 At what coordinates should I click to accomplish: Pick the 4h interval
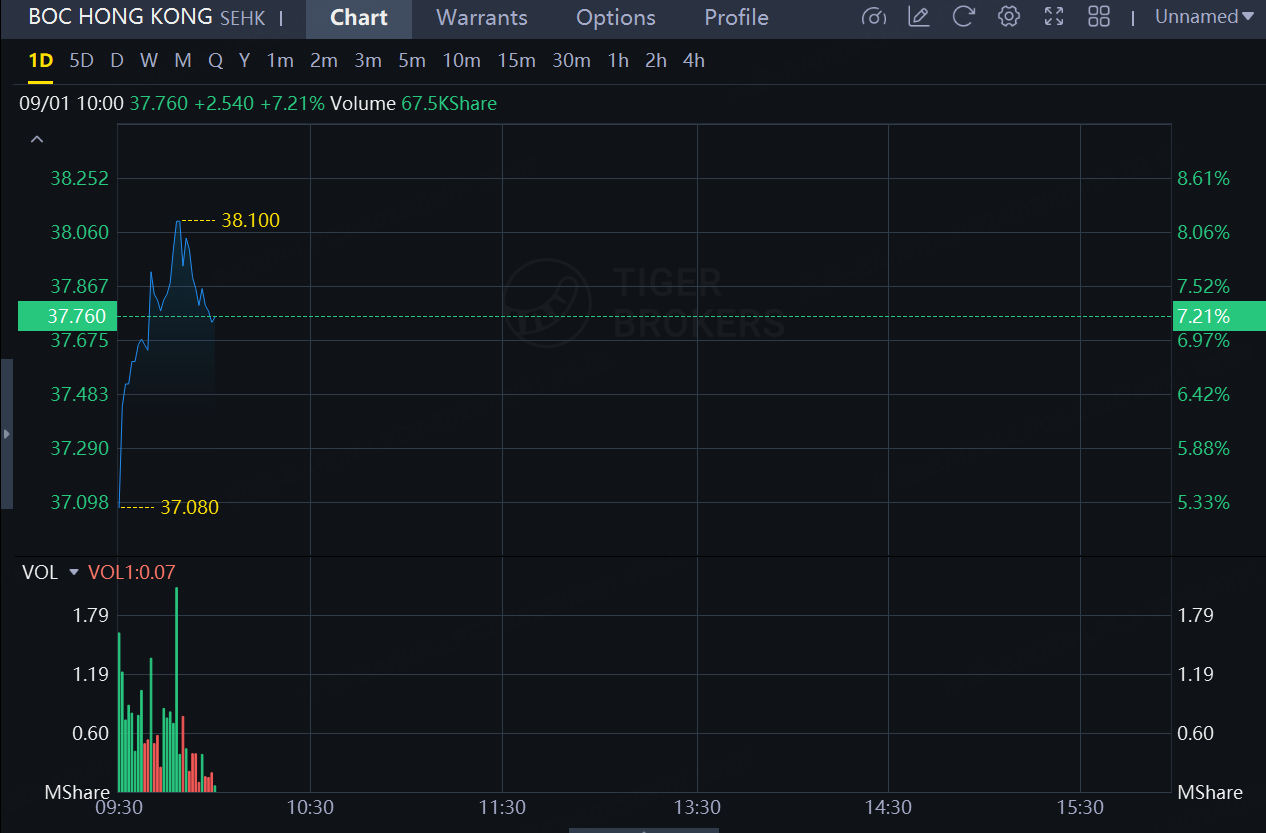[x=694, y=61]
